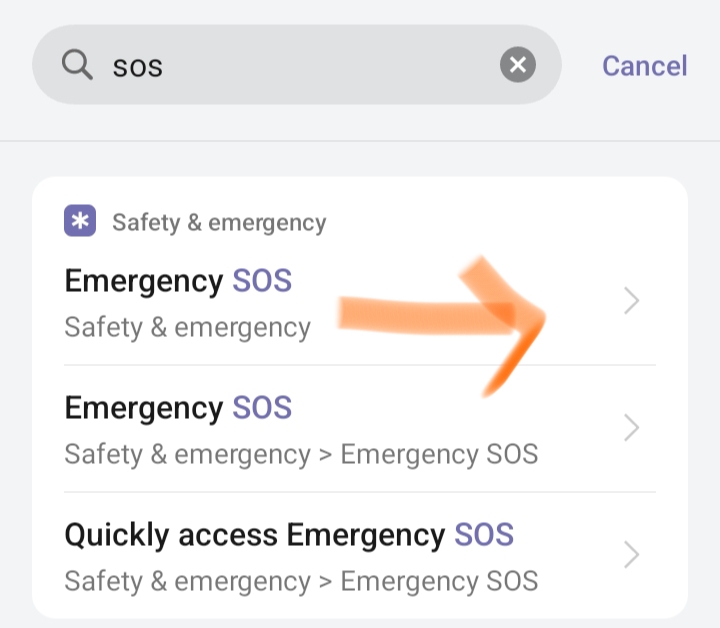Tap the arrow on the second Emergency SOS result

pyautogui.click(x=631, y=428)
